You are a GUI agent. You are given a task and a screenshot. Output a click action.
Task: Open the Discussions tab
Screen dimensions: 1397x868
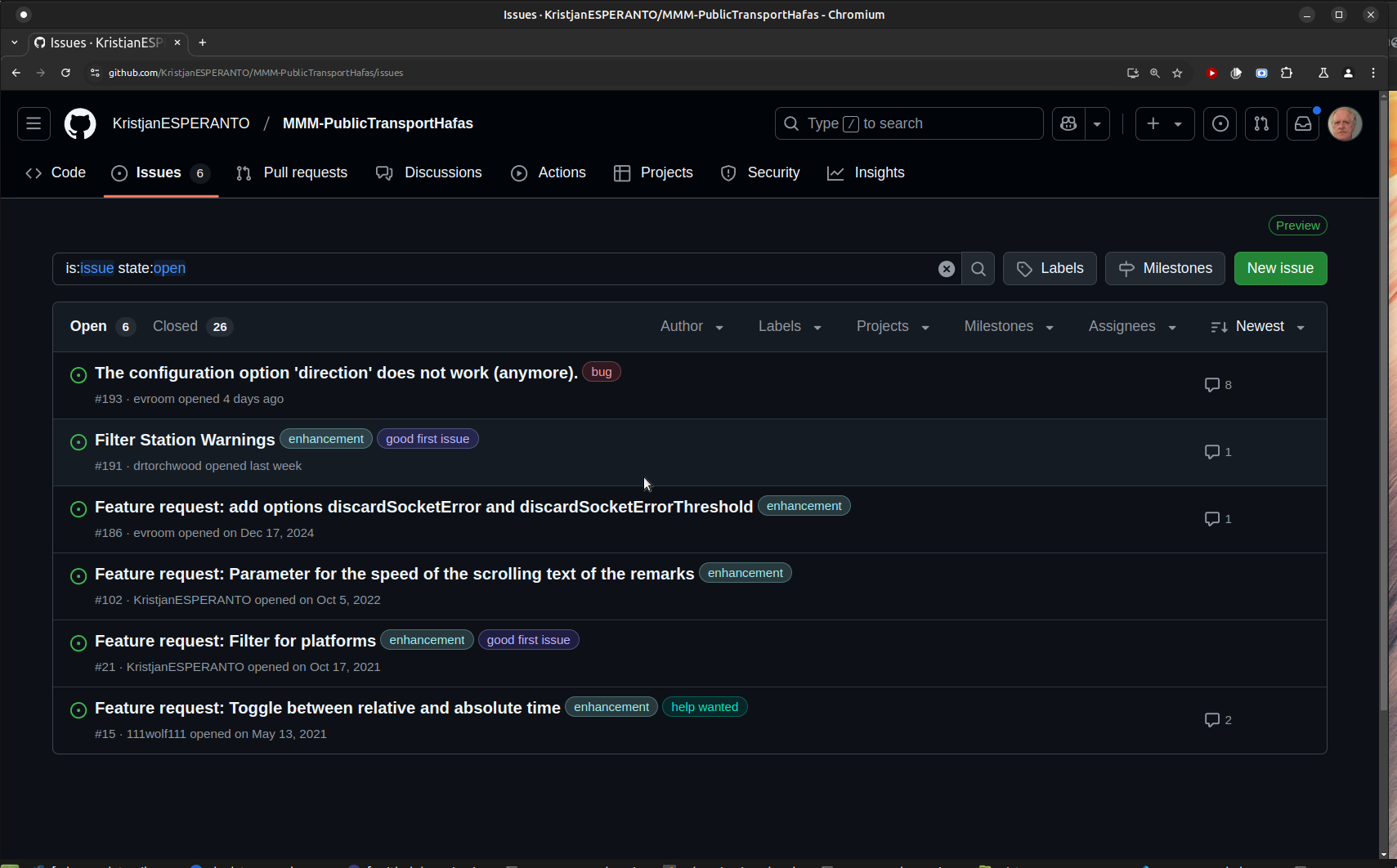point(429,172)
